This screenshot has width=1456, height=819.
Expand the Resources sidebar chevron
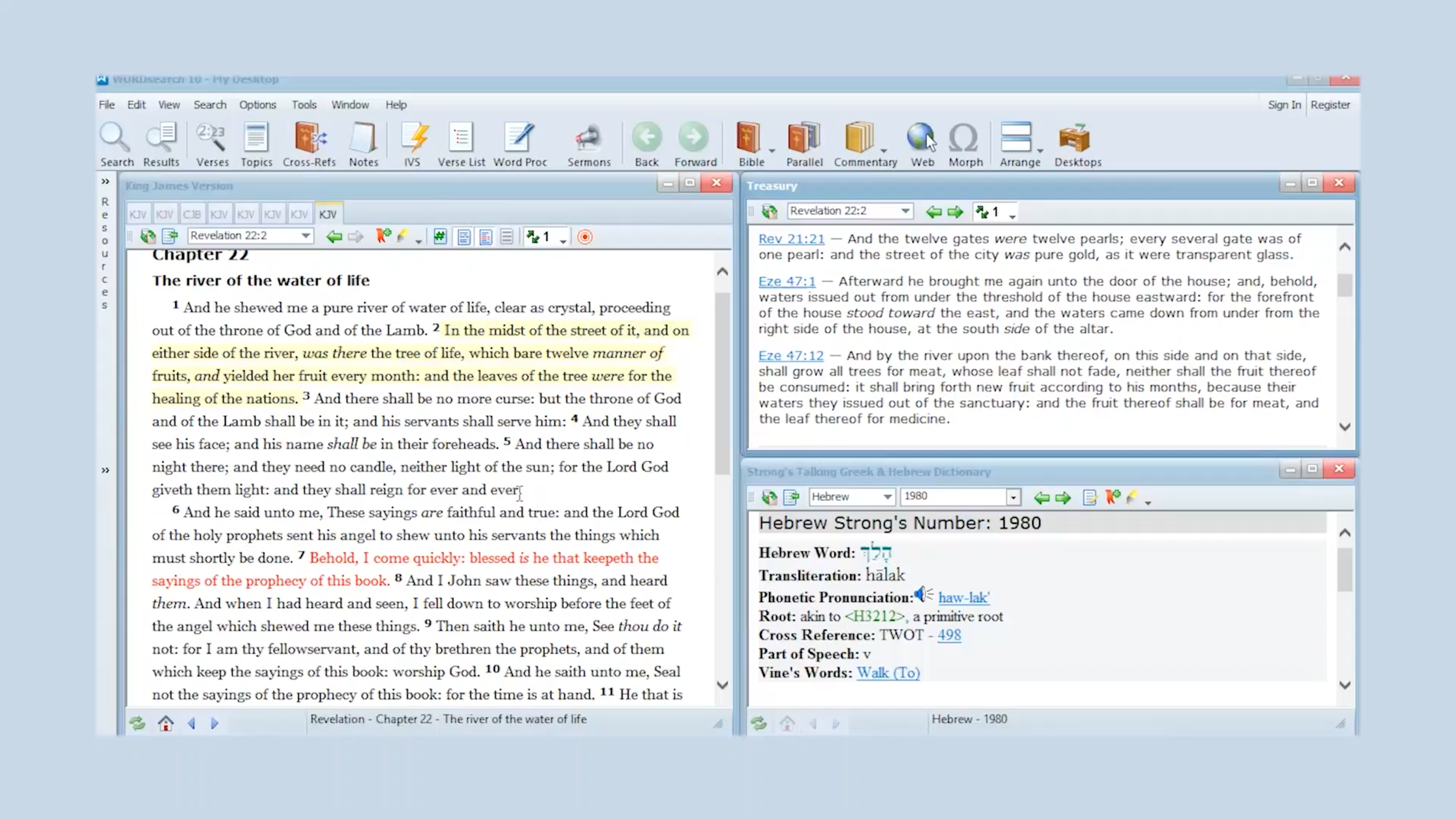tap(105, 182)
